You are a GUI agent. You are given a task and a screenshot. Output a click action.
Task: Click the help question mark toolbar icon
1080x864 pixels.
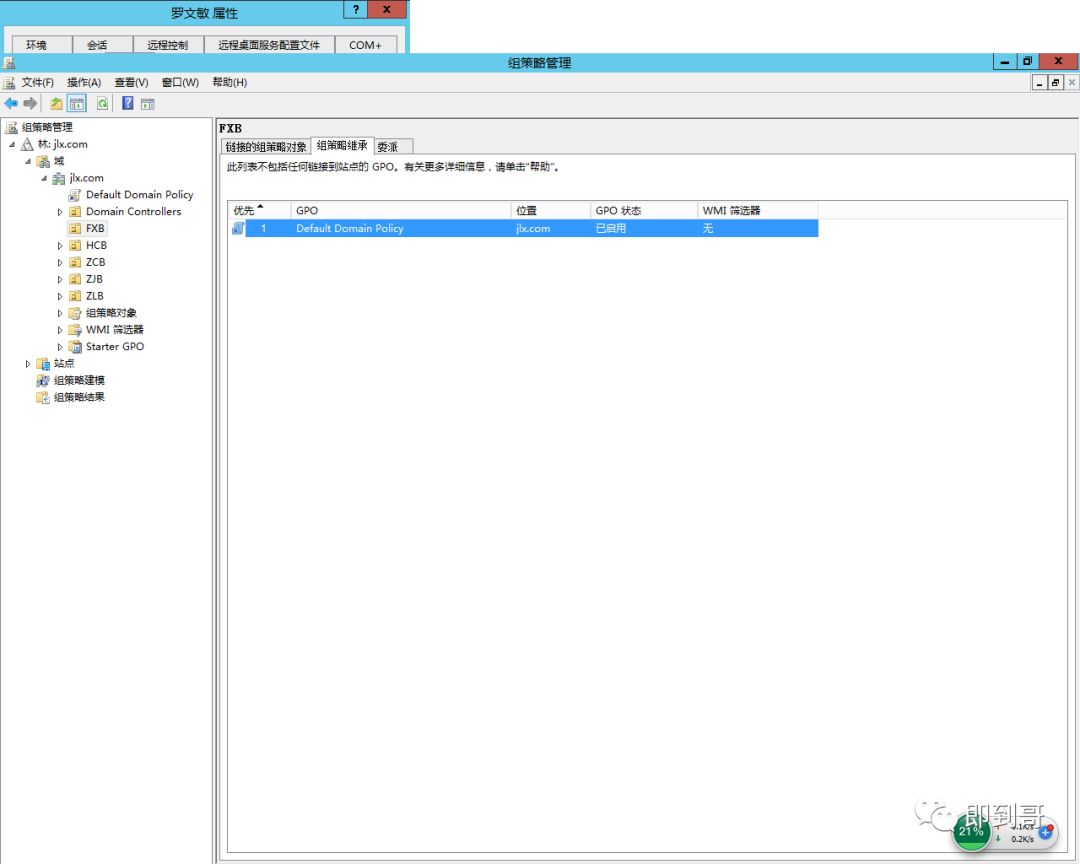(x=128, y=102)
